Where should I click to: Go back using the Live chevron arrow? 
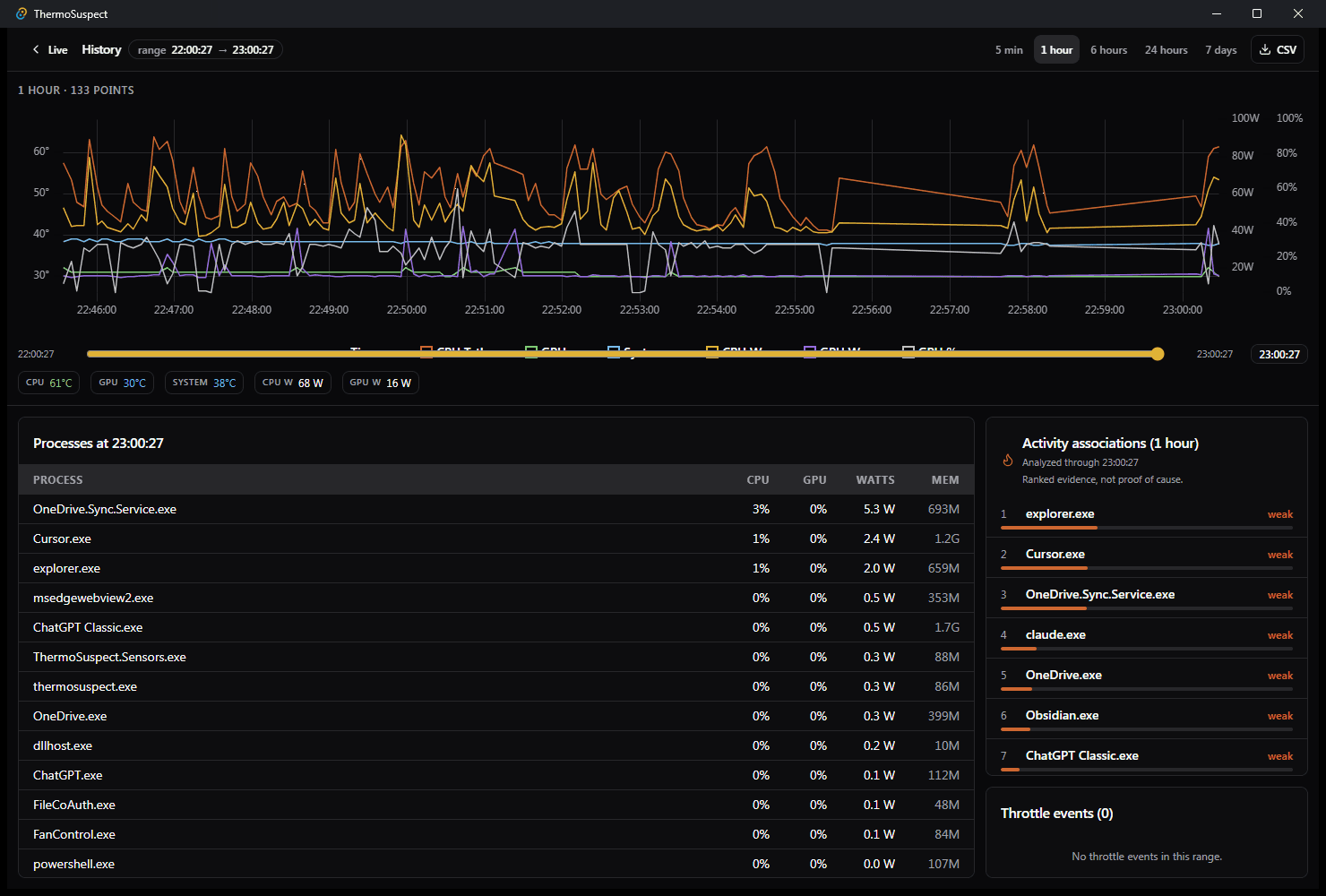36,50
